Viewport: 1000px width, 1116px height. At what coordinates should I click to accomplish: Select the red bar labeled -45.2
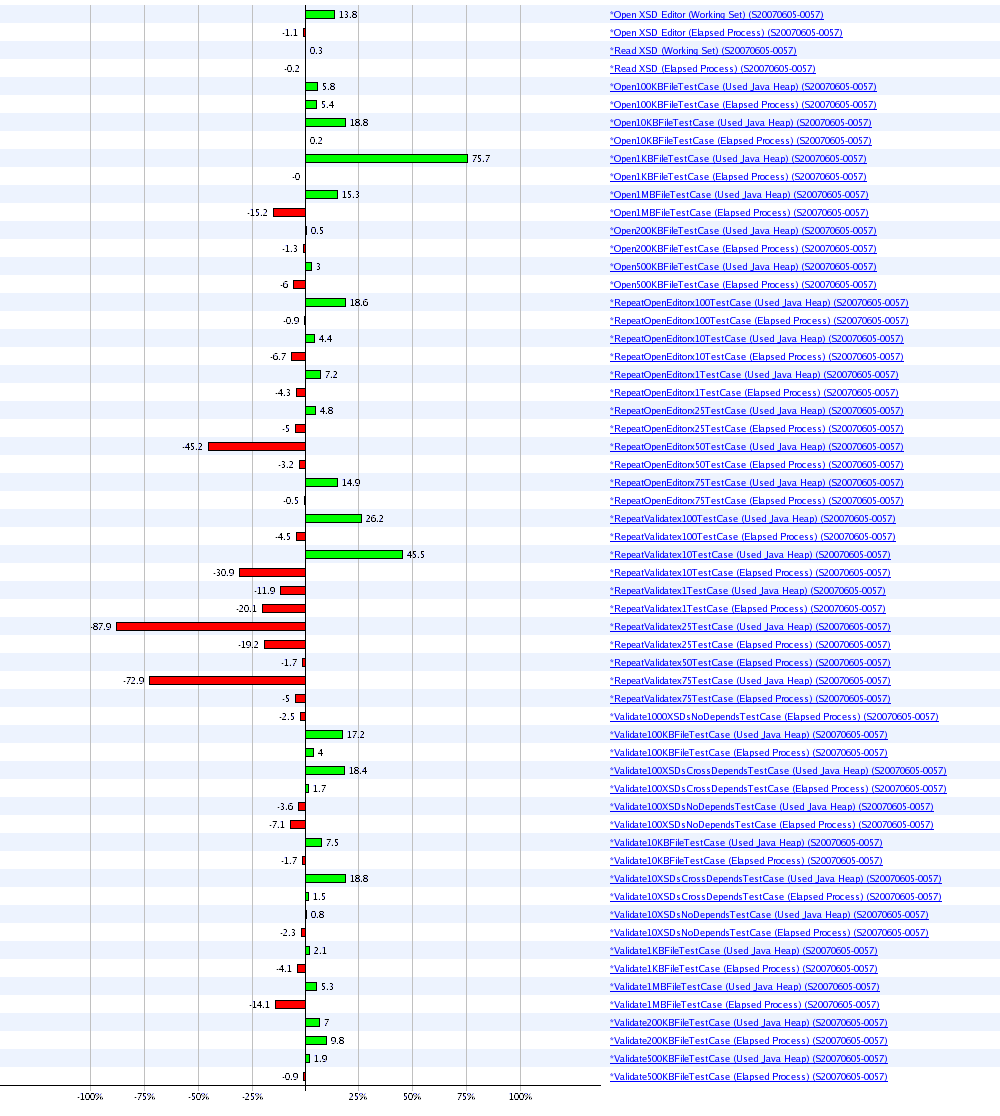click(x=257, y=446)
